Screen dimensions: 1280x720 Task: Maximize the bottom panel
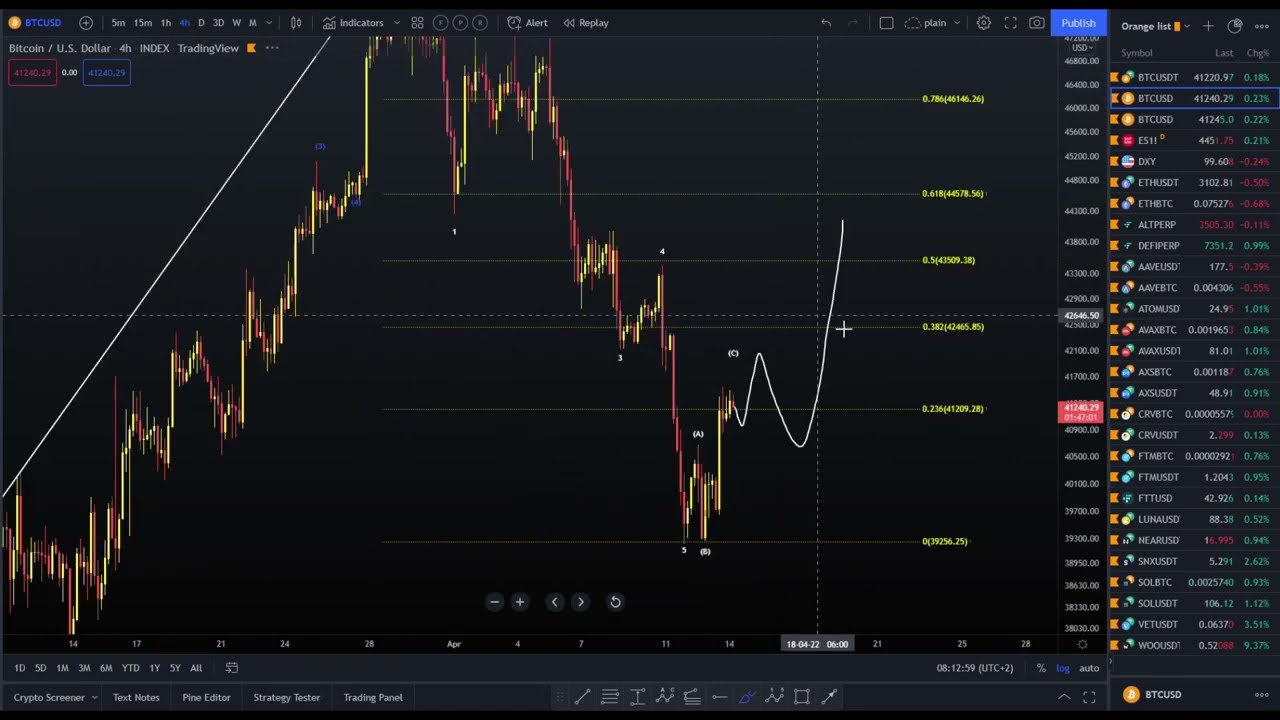[1089, 697]
